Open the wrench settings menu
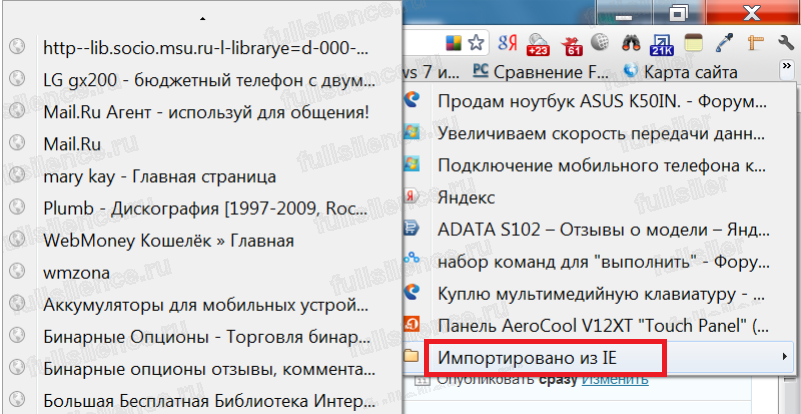Screen dimensions: 801x414 (785, 44)
